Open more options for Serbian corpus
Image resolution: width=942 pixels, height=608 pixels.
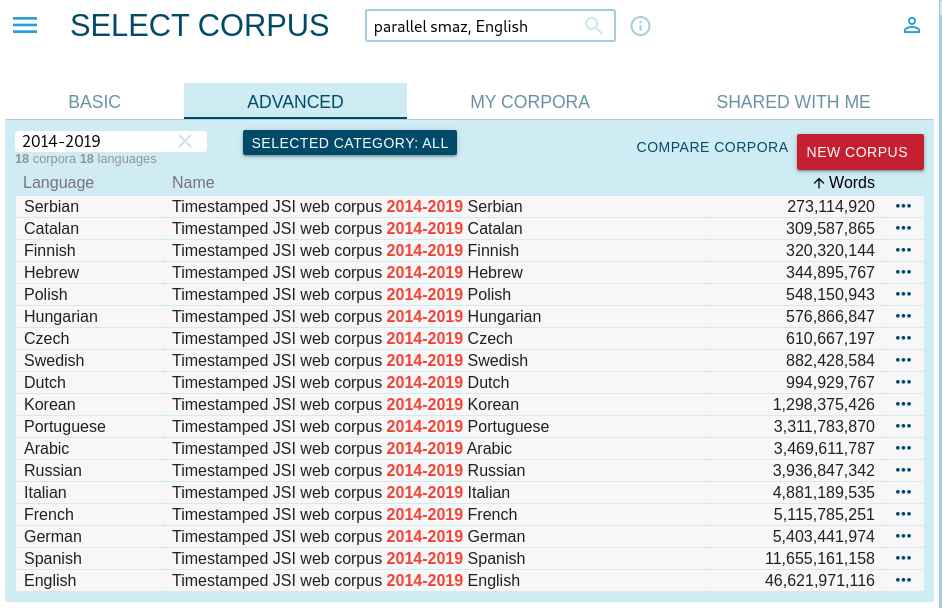(x=904, y=206)
